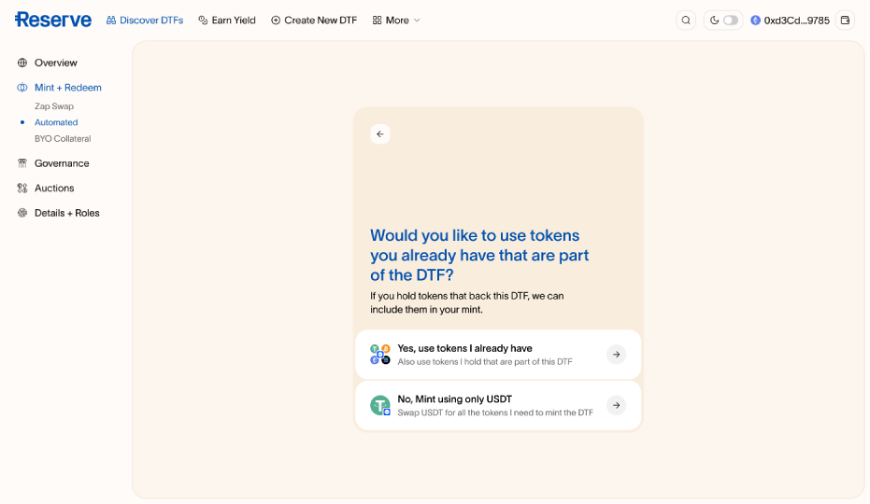
Task: Toggle the dark mode switch
Action: (730, 20)
